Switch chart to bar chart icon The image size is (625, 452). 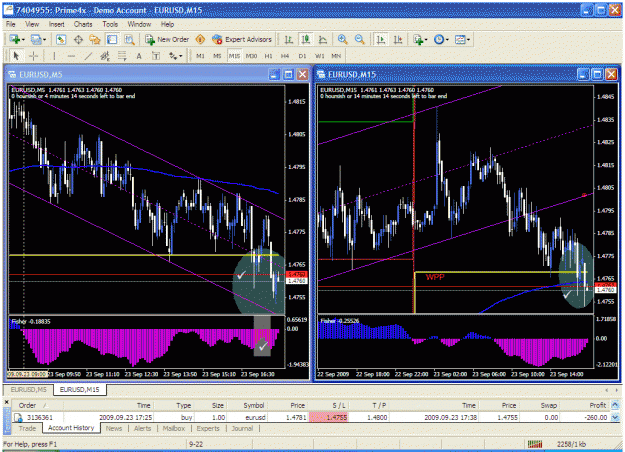coord(289,39)
